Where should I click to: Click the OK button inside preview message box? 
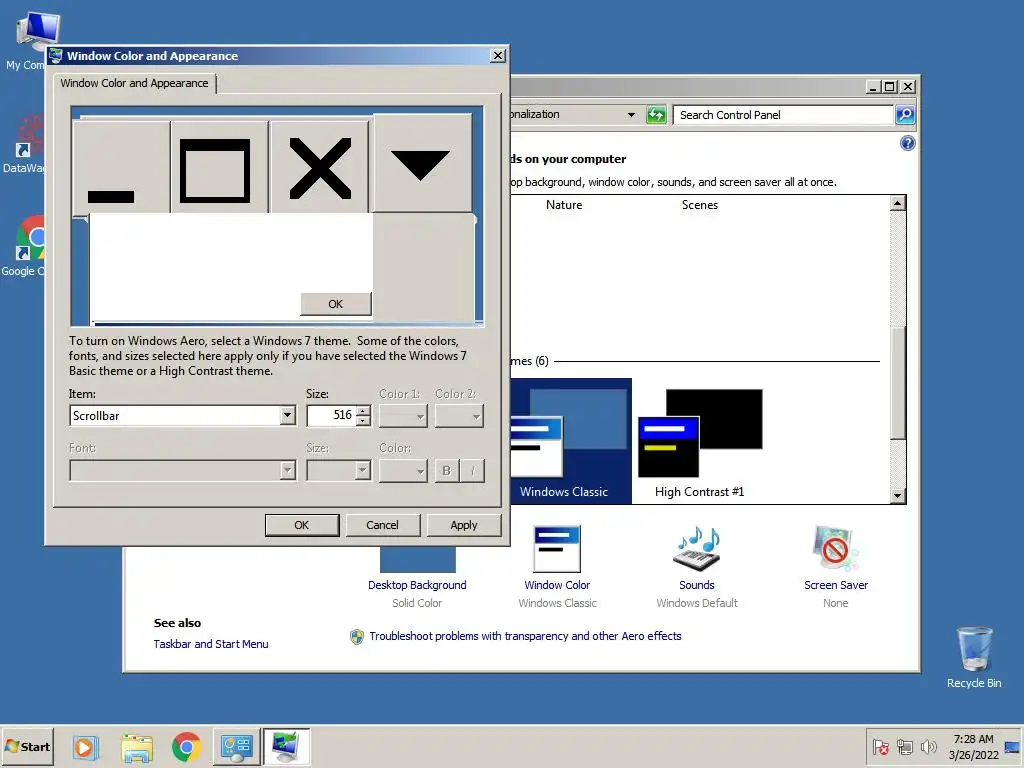(x=336, y=304)
